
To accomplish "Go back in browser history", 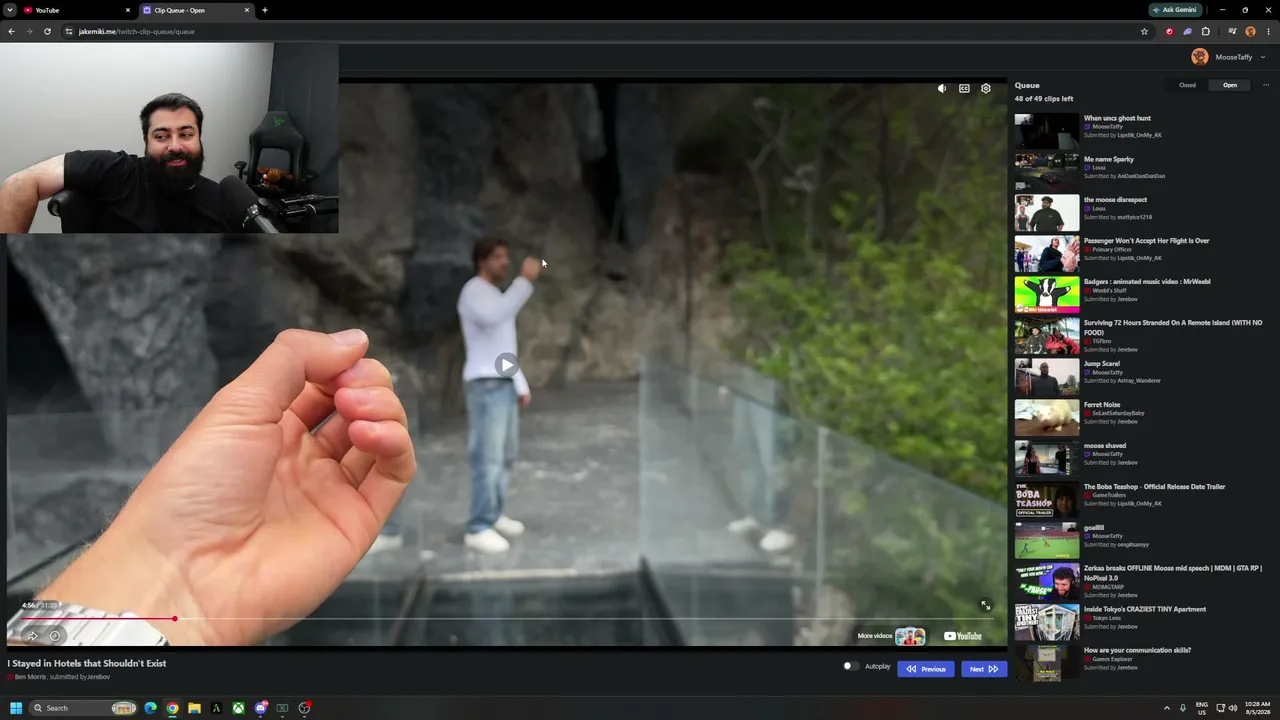I will [11, 31].
